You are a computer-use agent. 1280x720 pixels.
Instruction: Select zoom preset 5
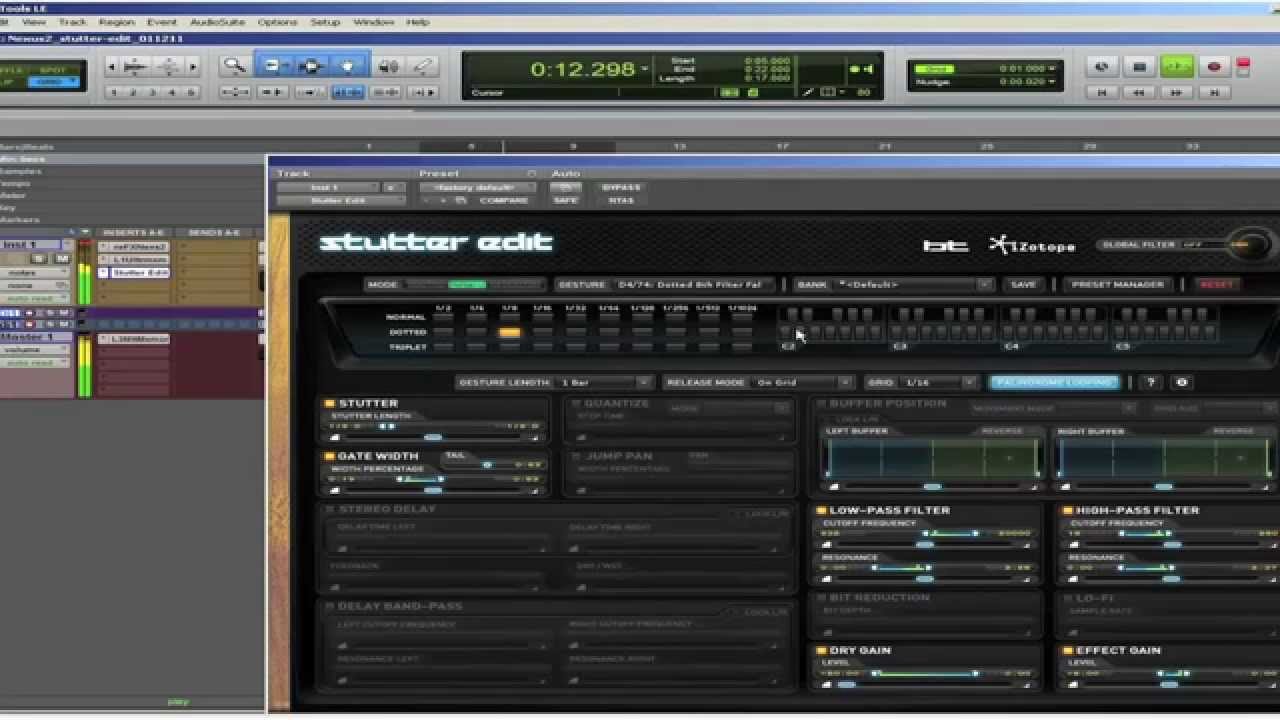(190, 92)
